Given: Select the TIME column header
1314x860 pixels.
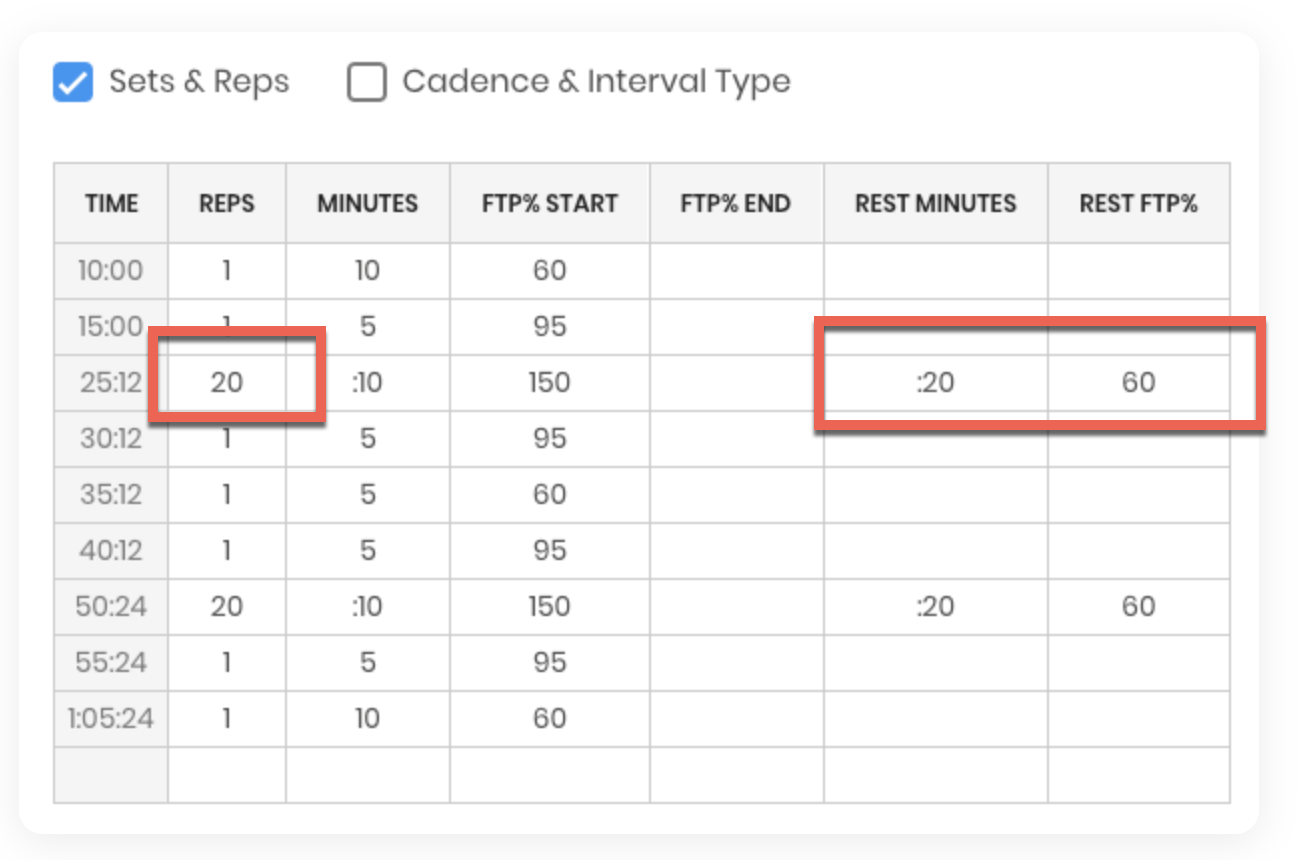Looking at the screenshot, I should 111,203.
